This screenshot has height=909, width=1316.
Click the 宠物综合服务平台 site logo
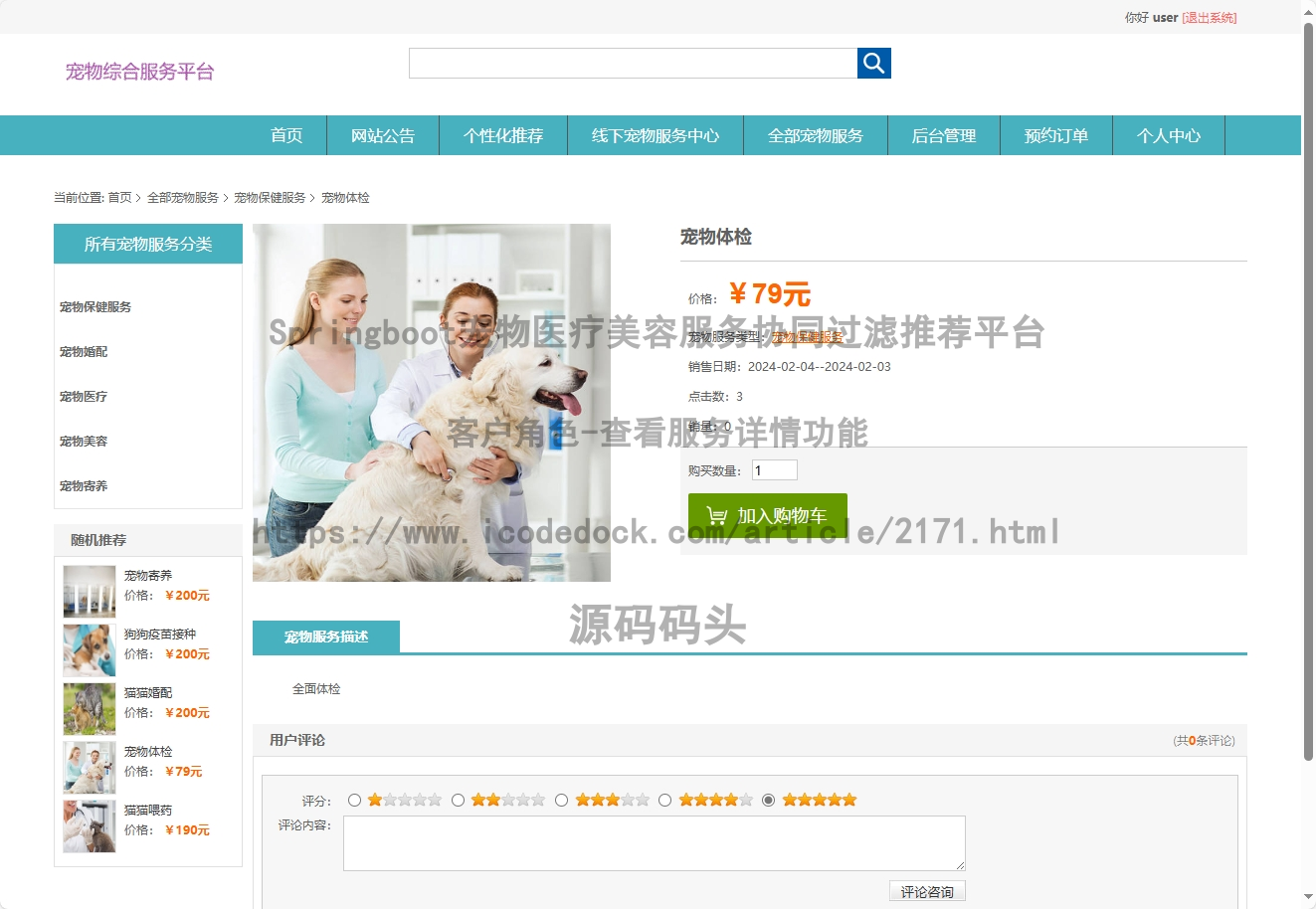(140, 72)
